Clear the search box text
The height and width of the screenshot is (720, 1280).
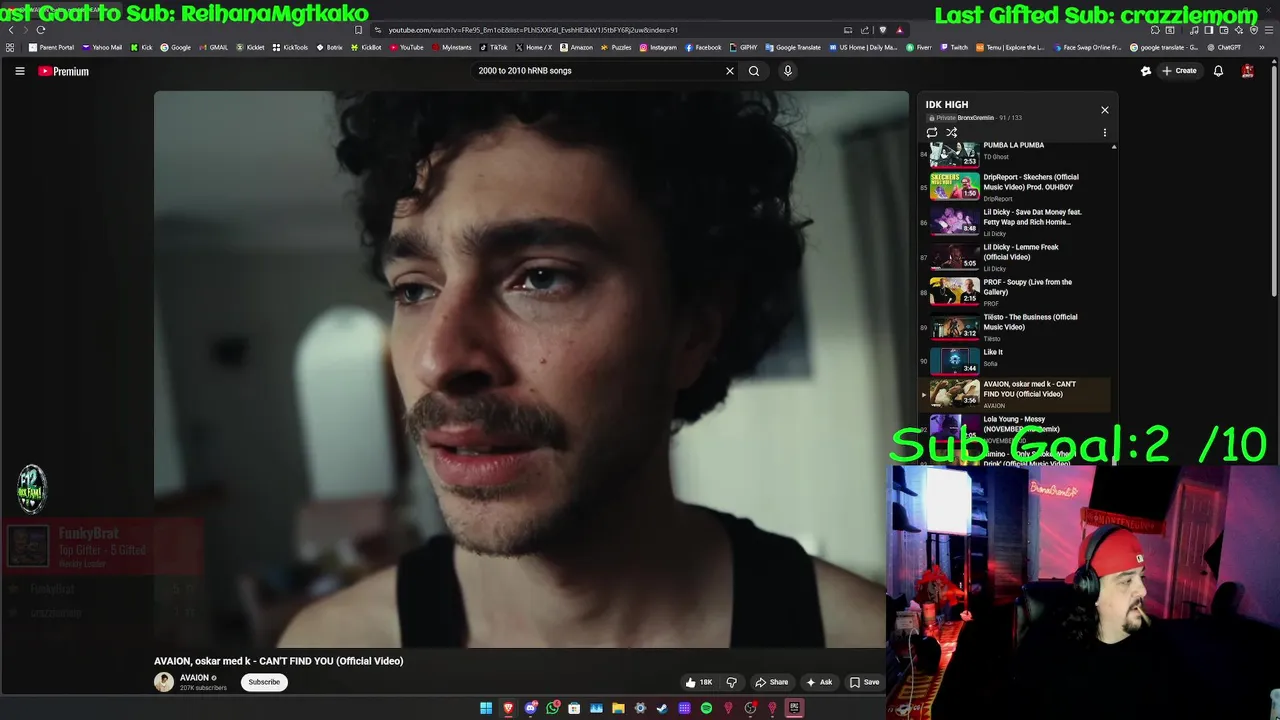coord(729,71)
